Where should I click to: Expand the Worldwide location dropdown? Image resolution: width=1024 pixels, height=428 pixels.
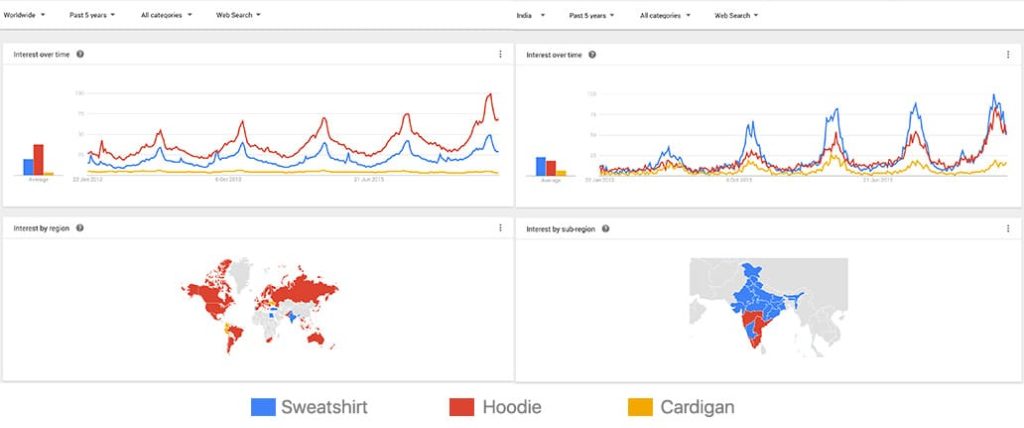point(28,16)
